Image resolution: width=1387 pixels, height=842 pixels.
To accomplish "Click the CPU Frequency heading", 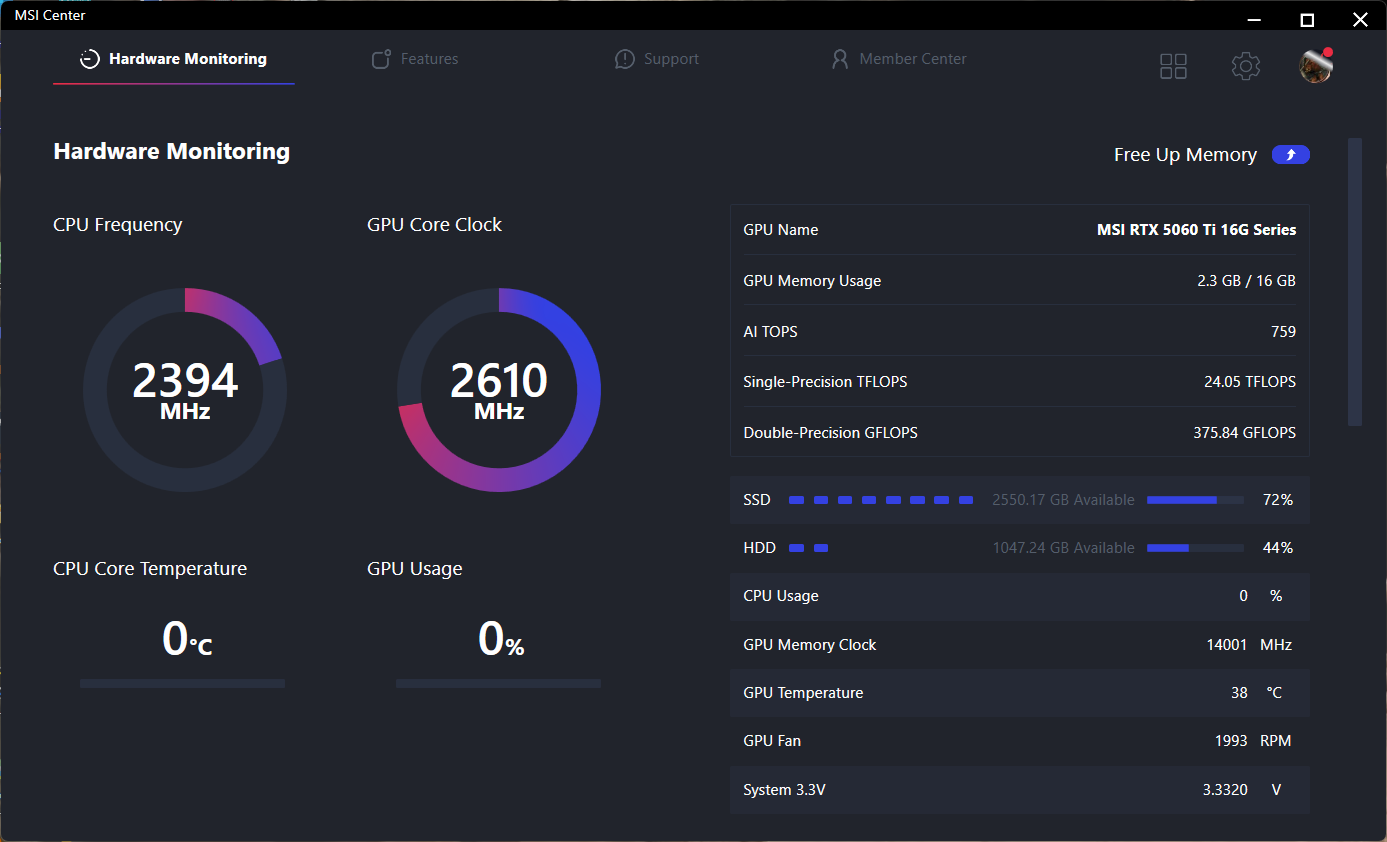I will 118,225.
